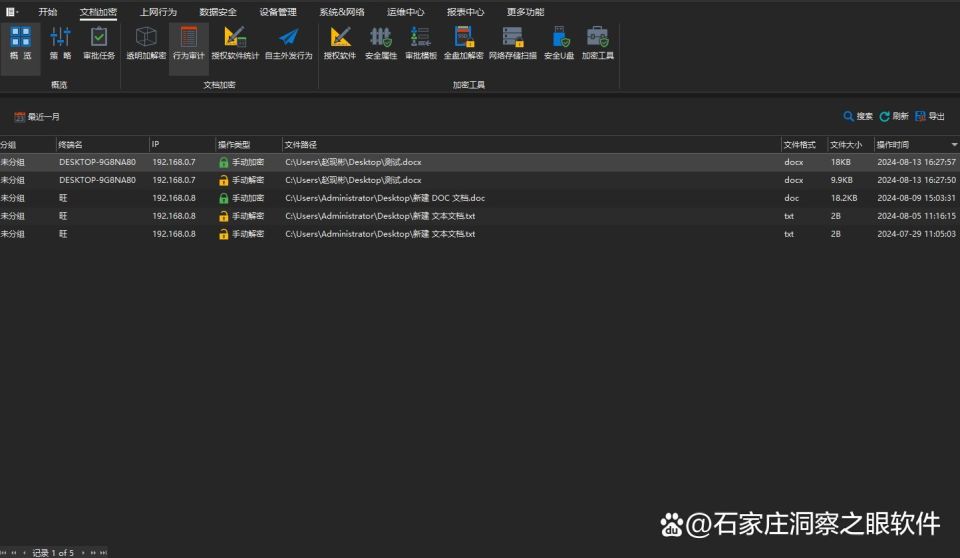The image size is (960, 558).
Task: Switch to the 设备管理 ribbon tab
Action: 278,12
